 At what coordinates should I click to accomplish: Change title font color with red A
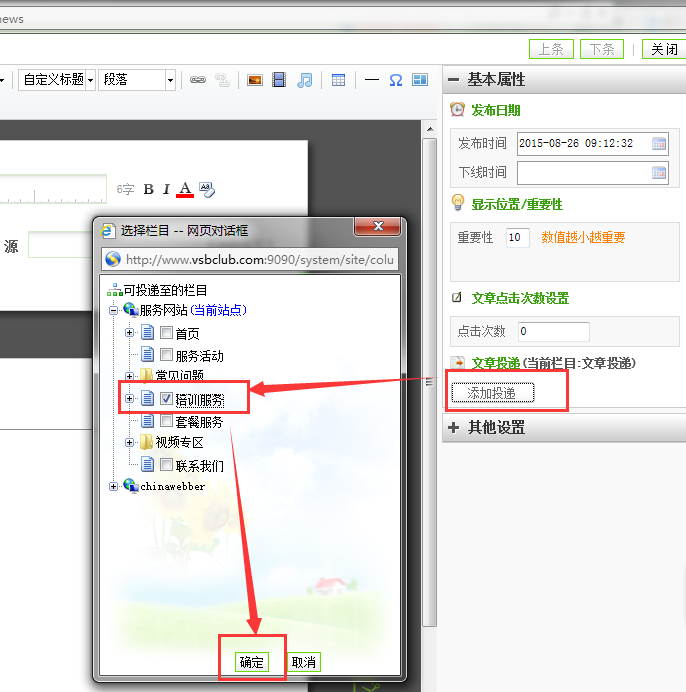[x=185, y=189]
